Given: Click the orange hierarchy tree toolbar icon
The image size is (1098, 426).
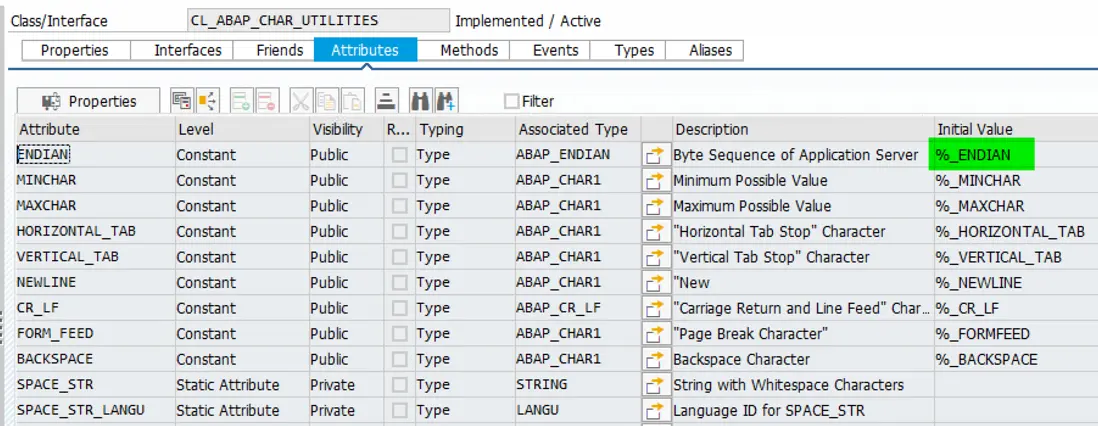Looking at the screenshot, I should 207,100.
